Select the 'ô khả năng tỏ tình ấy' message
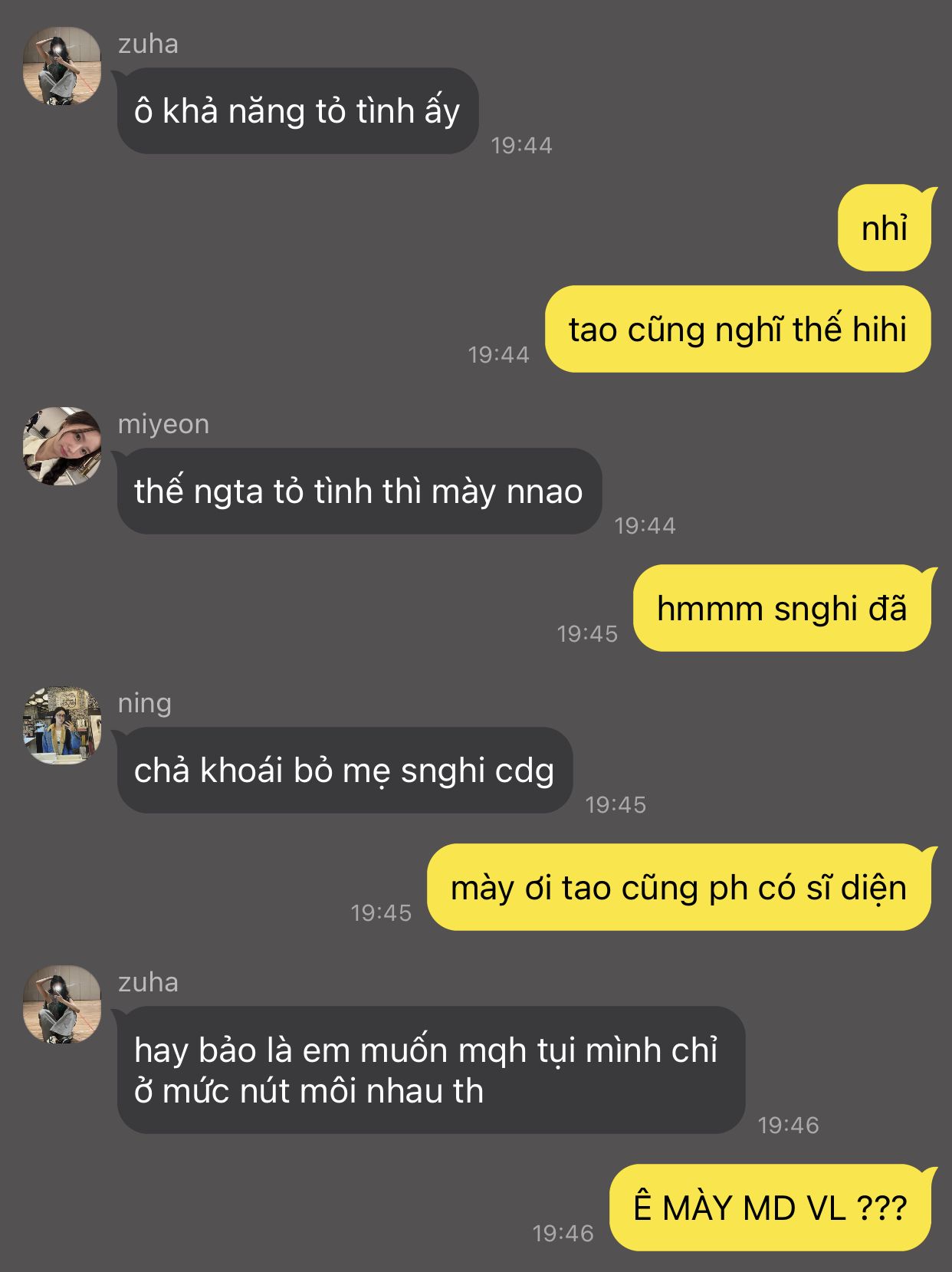 298,111
